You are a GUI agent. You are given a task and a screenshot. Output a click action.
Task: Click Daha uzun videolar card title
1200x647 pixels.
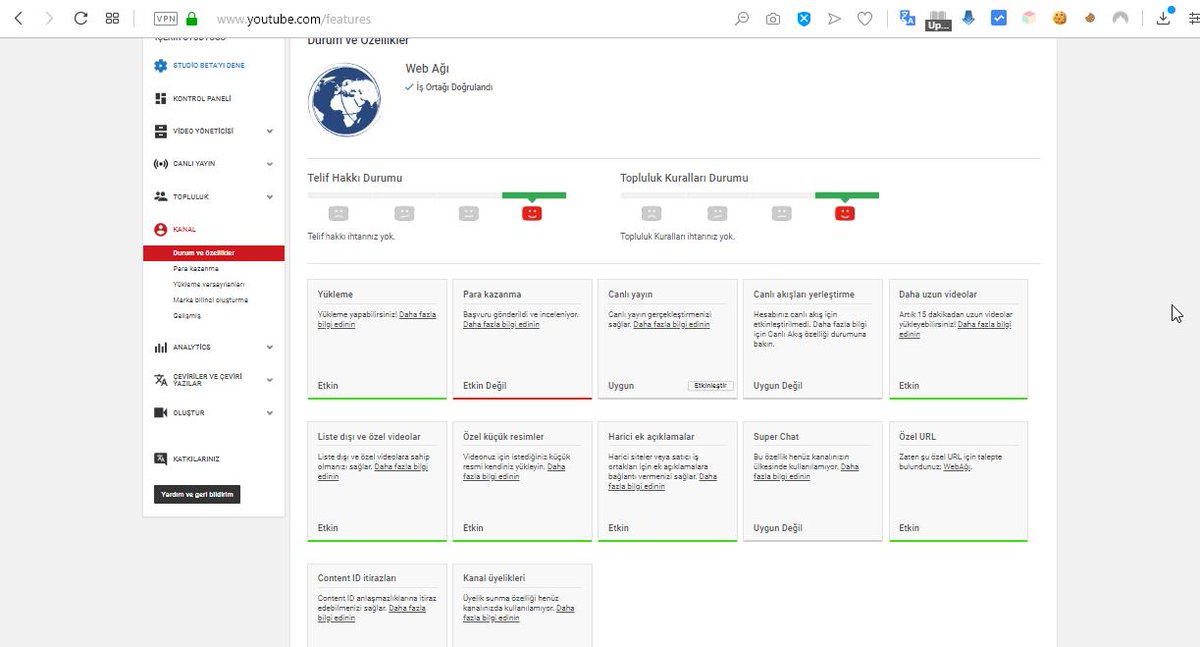[x=938, y=295]
